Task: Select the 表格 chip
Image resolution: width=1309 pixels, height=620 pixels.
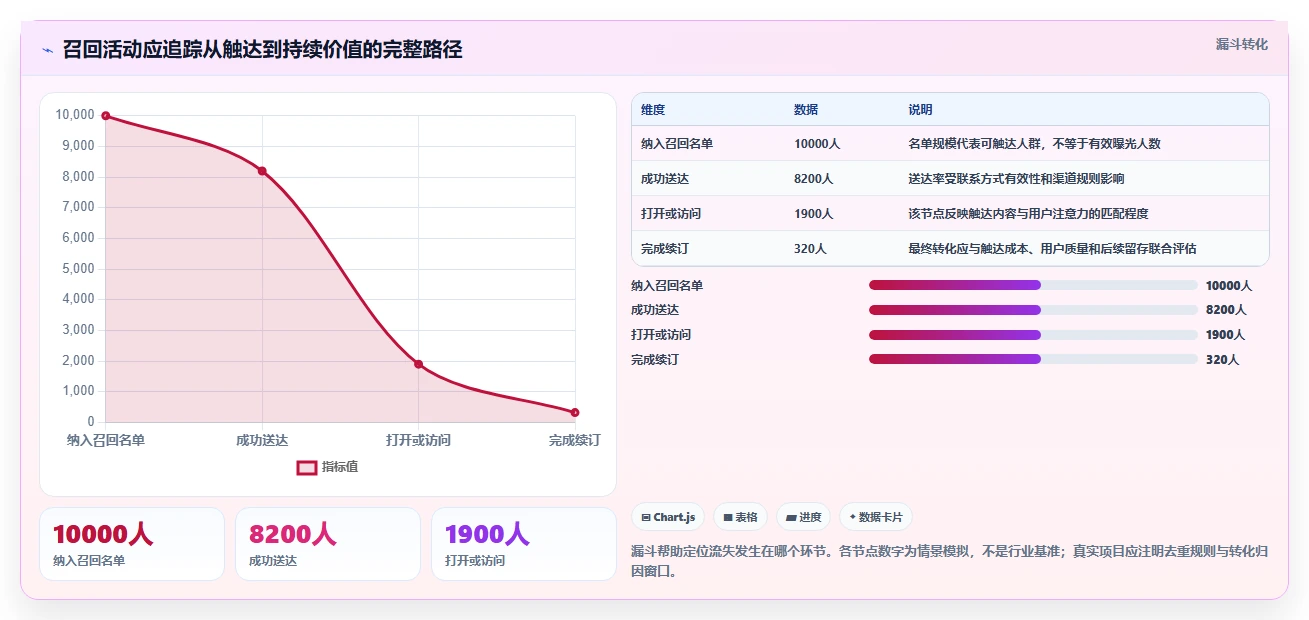Action: pyautogui.click(x=740, y=517)
